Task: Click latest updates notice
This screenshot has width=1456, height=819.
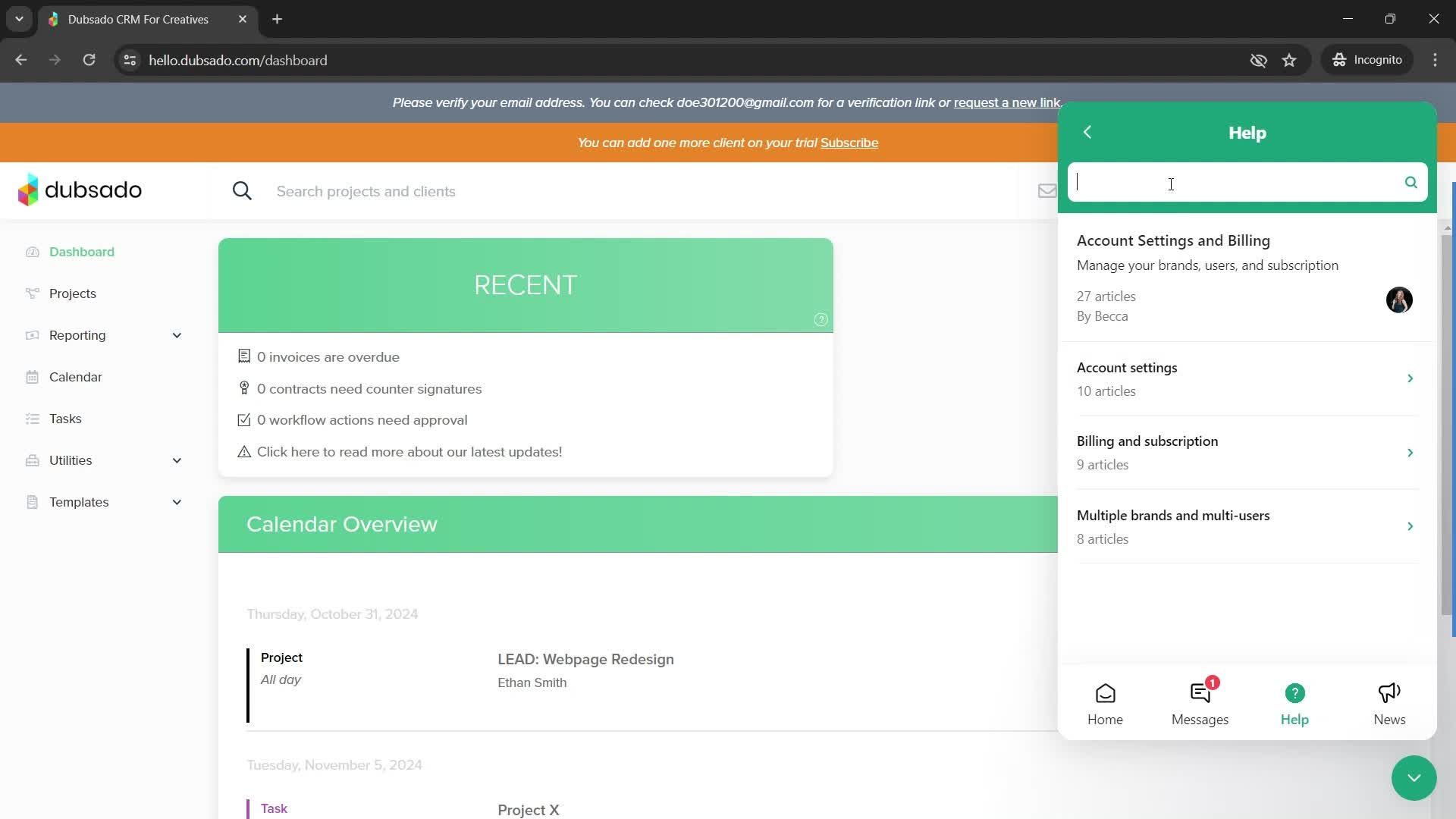Action: [x=409, y=452]
